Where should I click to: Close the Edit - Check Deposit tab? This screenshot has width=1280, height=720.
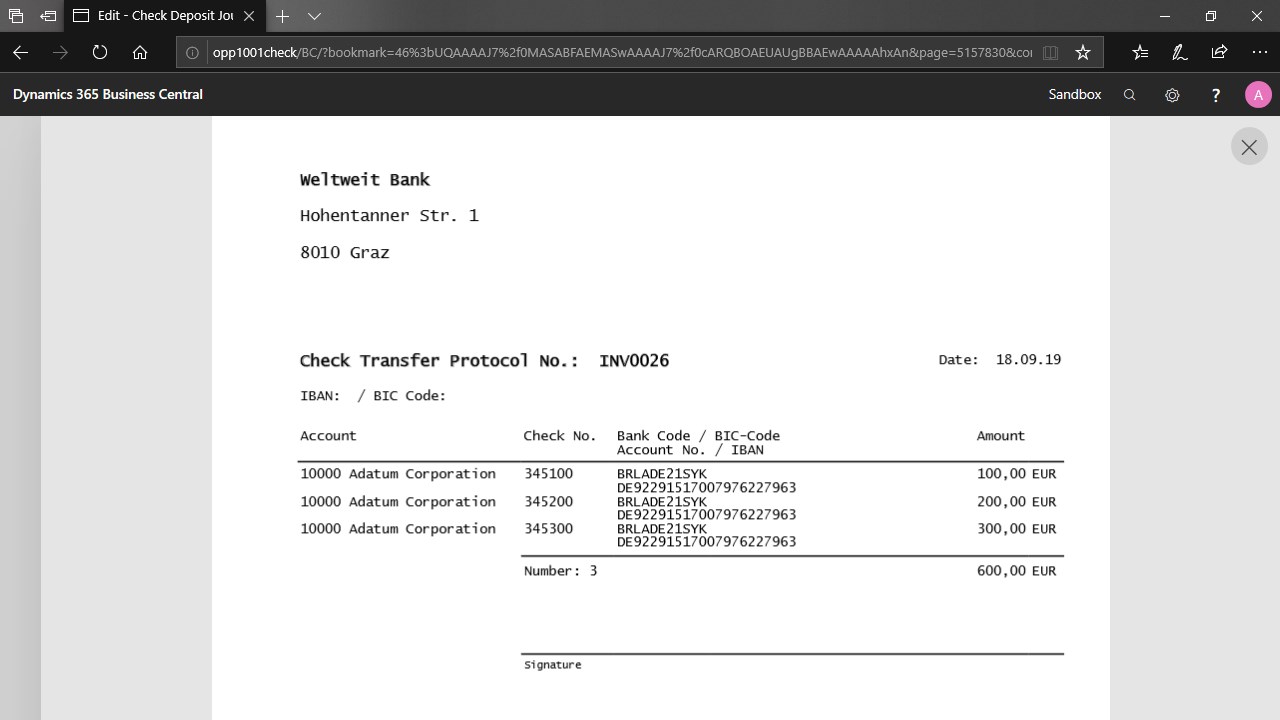click(249, 16)
